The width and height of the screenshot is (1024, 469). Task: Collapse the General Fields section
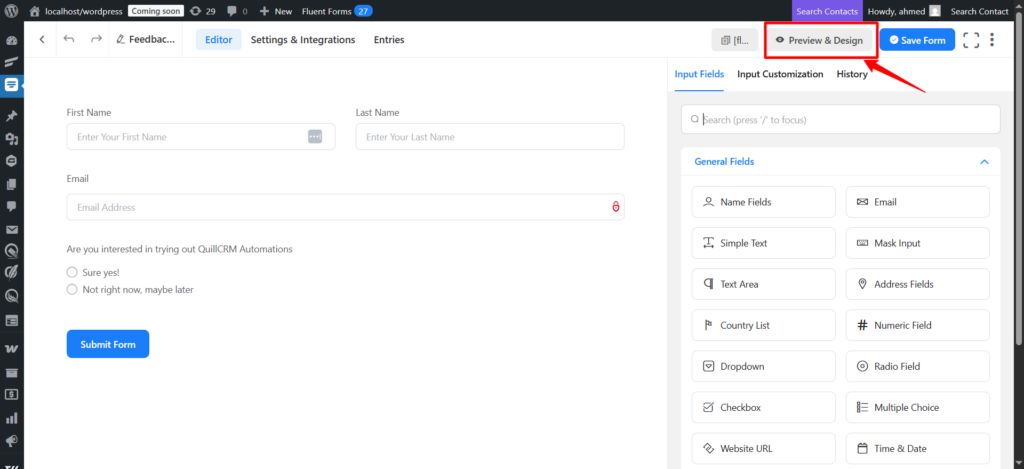pyautogui.click(x=984, y=161)
